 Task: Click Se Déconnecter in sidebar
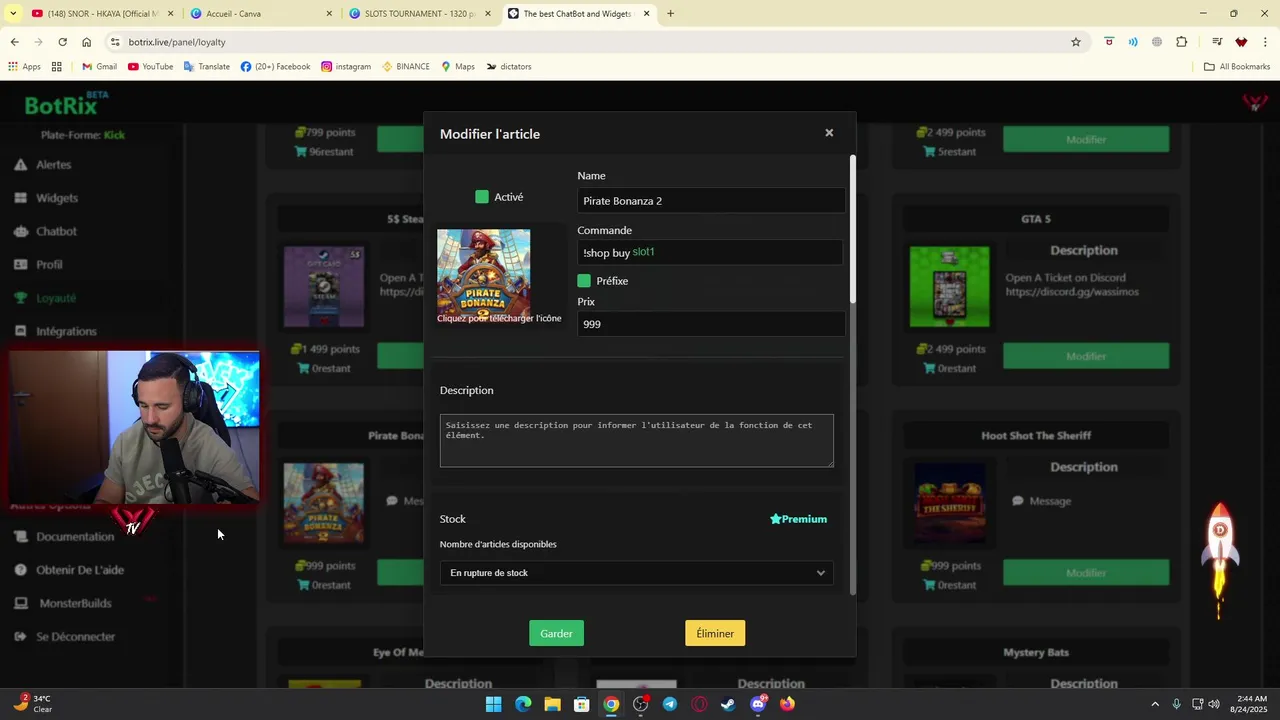coord(76,637)
